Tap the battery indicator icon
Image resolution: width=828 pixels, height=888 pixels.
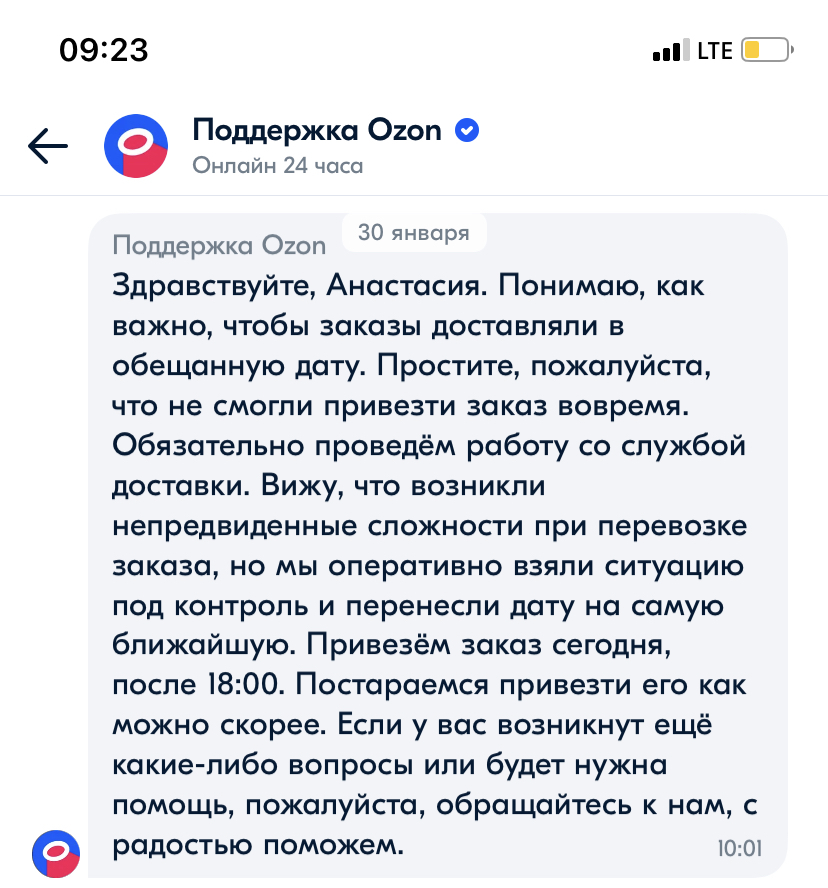pos(765,49)
